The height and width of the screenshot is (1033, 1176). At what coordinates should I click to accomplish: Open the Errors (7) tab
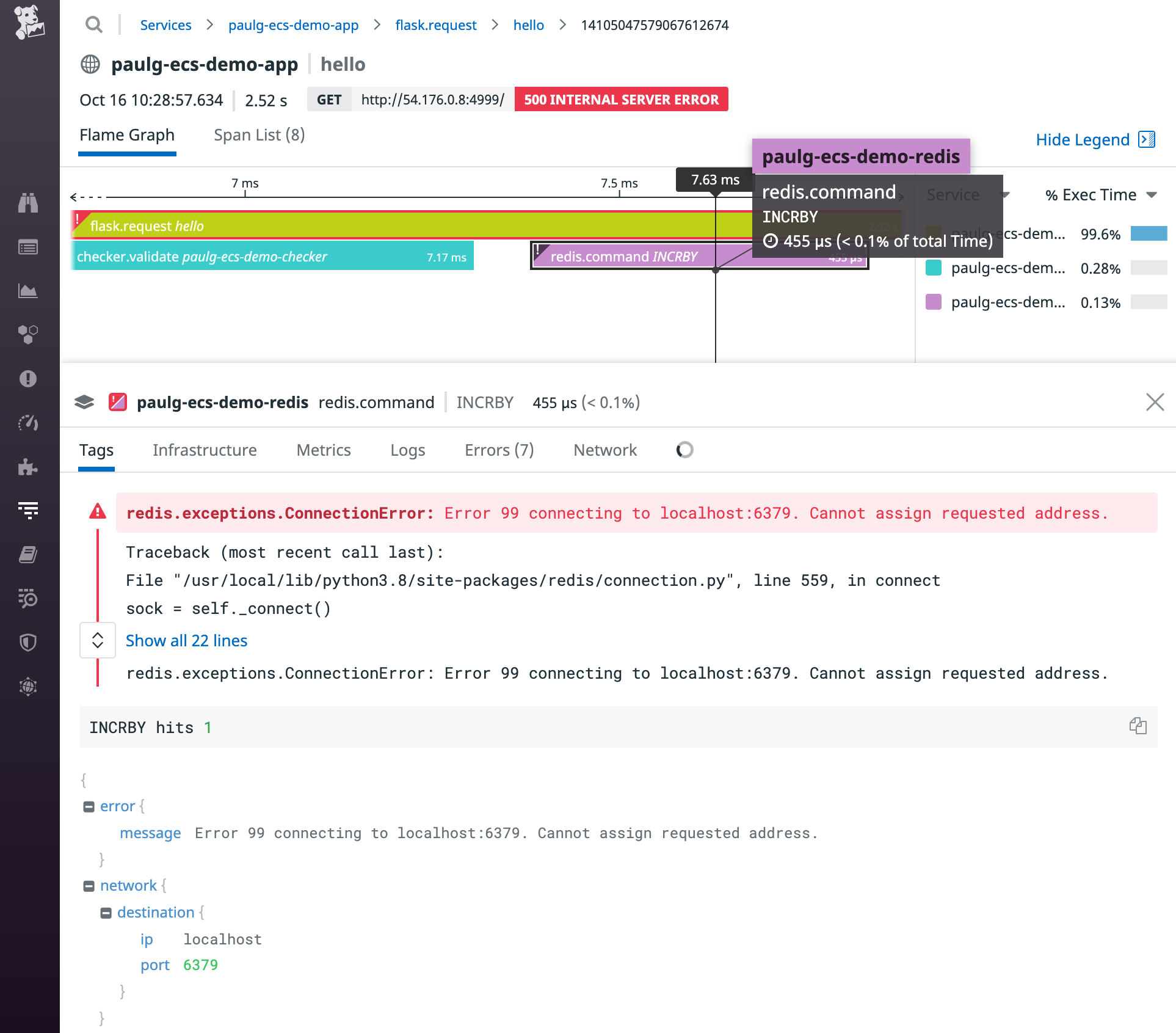pos(499,450)
